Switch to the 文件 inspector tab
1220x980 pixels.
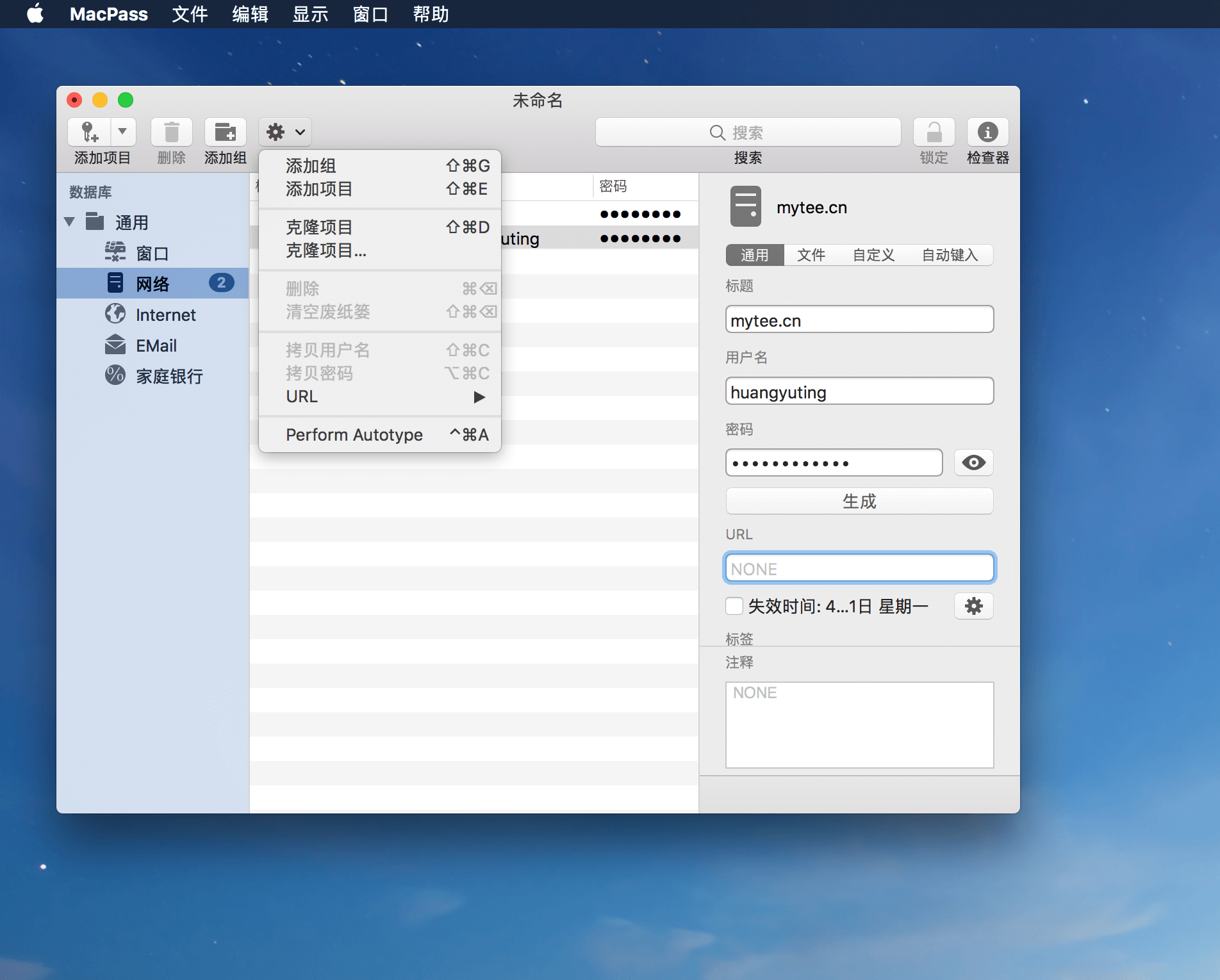[811, 255]
